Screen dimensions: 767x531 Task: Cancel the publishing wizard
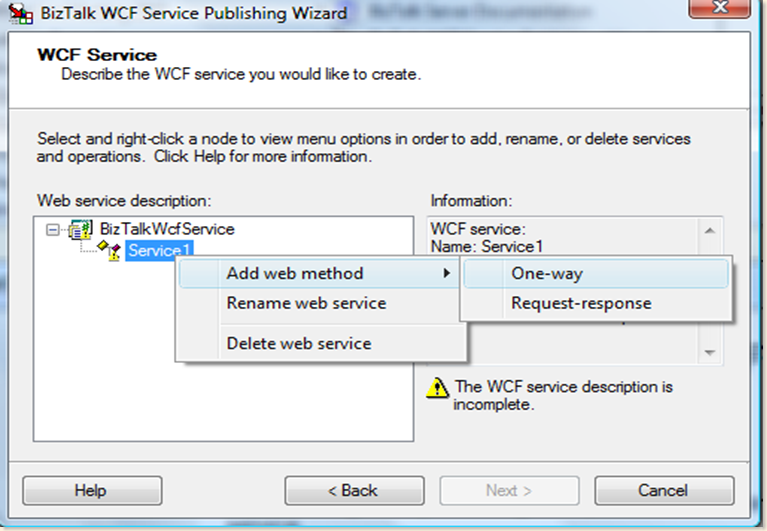664,490
